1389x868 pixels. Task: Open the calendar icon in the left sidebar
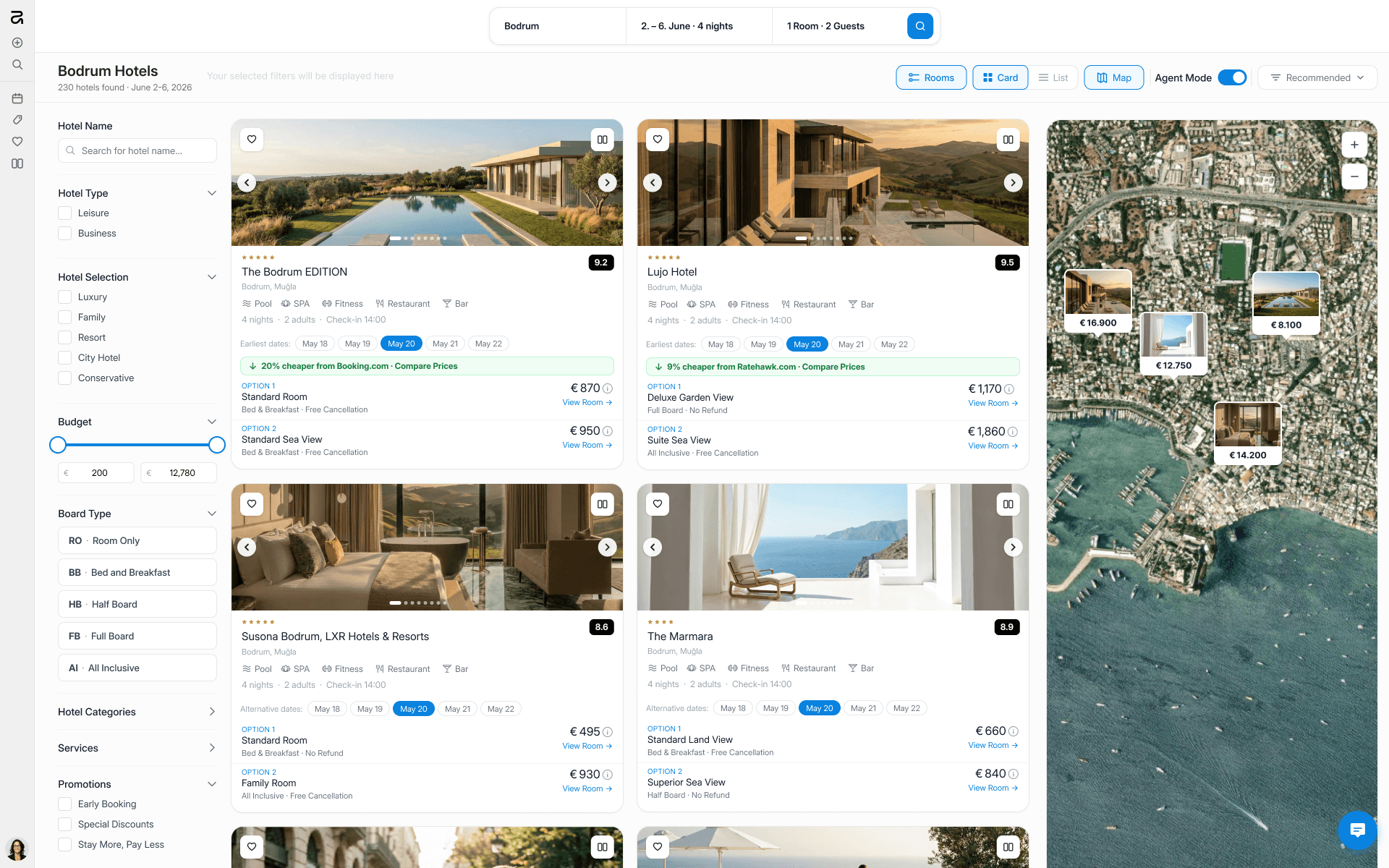(17, 98)
